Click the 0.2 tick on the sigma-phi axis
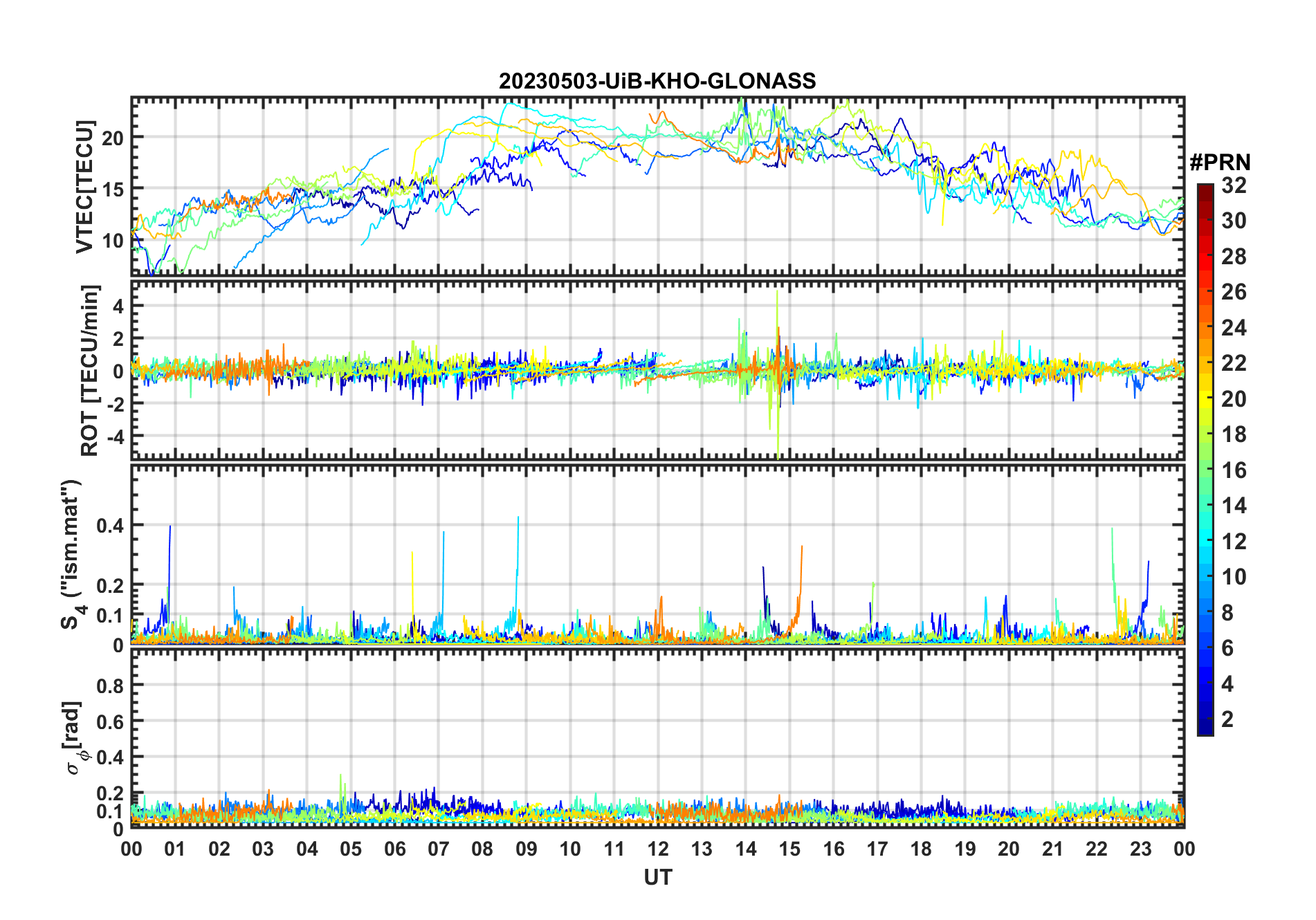This screenshot has height=920, width=1316. (x=110, y=793)
